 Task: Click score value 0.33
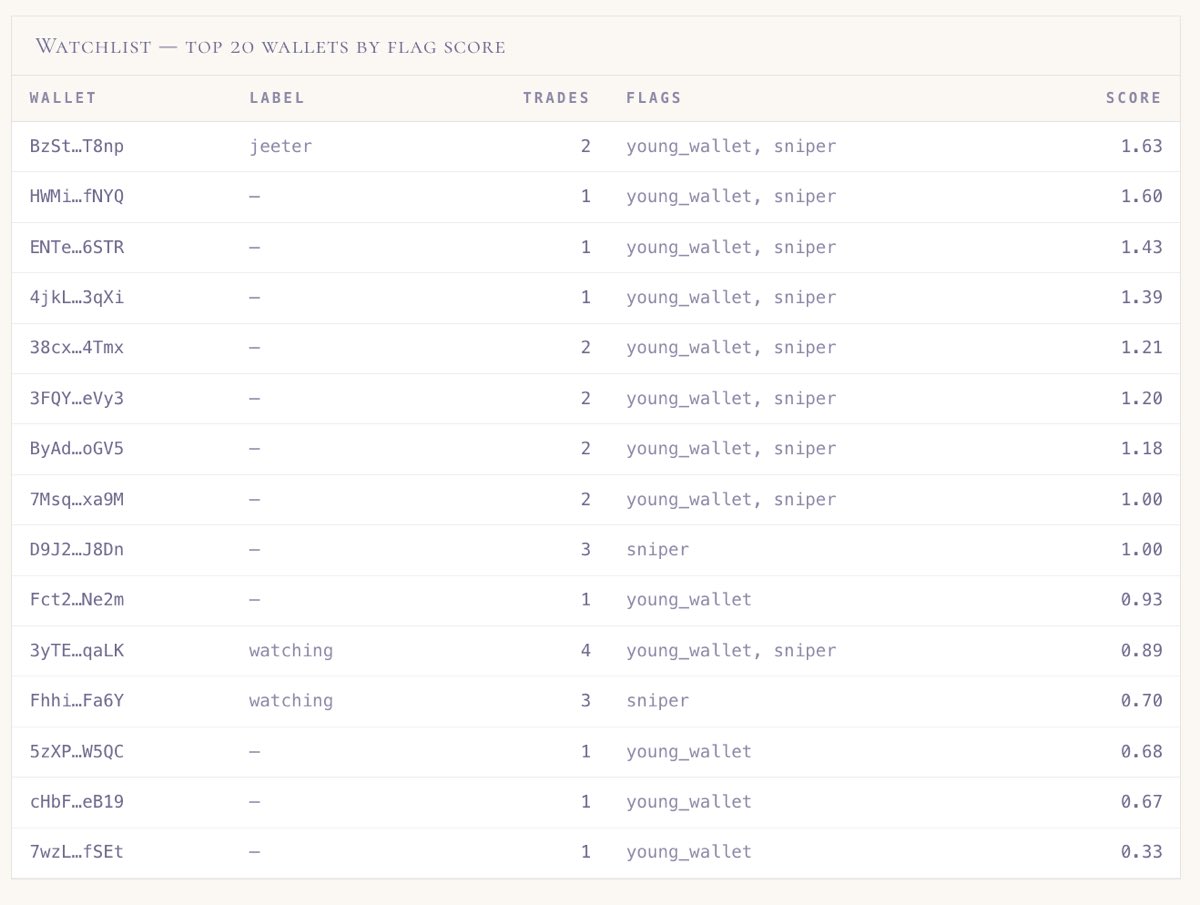click(x=1142, y=852)
